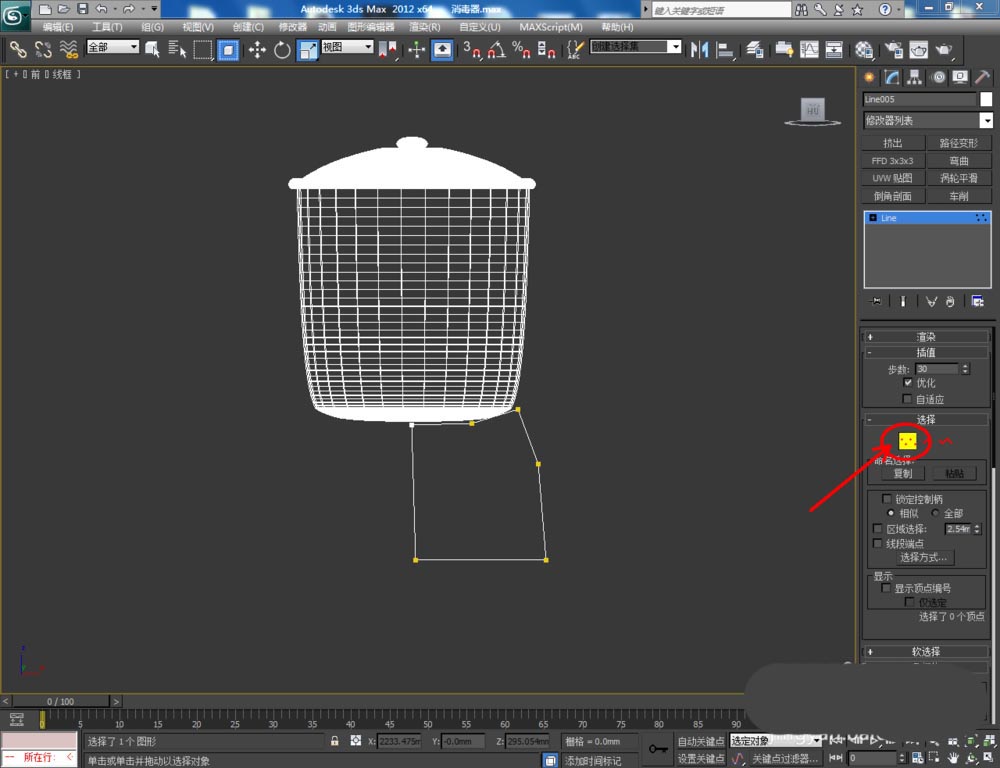
Task: Open the Utilities hammer panel tab
Action: (x=984, y=77)
